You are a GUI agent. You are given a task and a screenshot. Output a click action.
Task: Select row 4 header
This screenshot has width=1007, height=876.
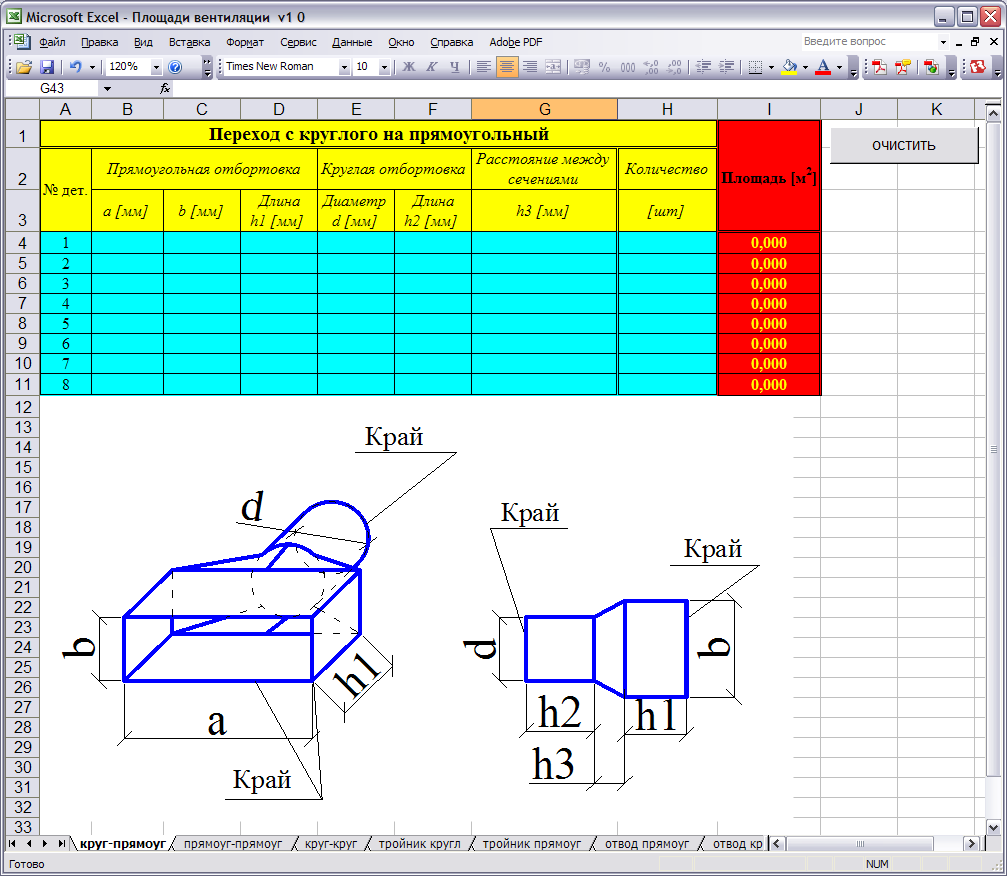point(22,243)
